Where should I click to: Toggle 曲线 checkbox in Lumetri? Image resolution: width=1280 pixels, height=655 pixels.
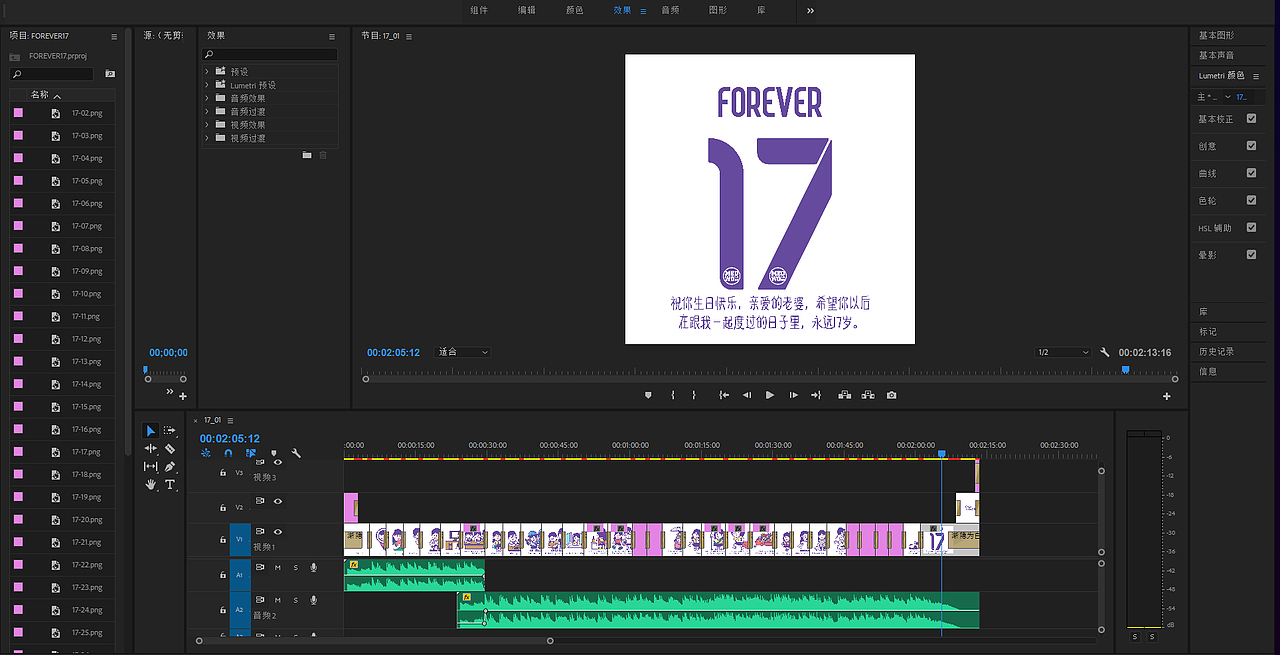1251,173
